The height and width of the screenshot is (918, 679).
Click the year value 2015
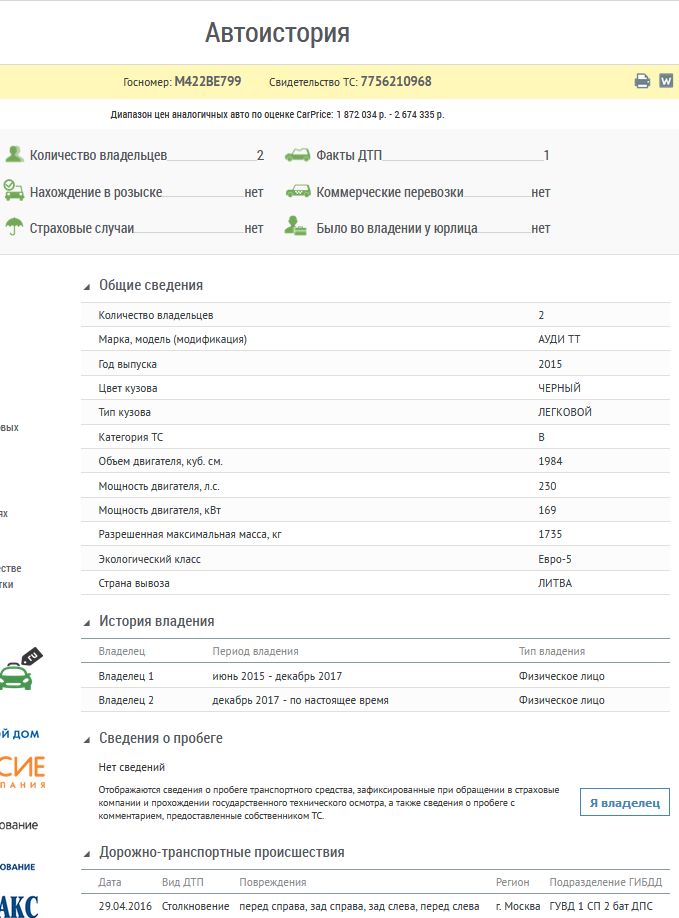[x=550, y=364]
